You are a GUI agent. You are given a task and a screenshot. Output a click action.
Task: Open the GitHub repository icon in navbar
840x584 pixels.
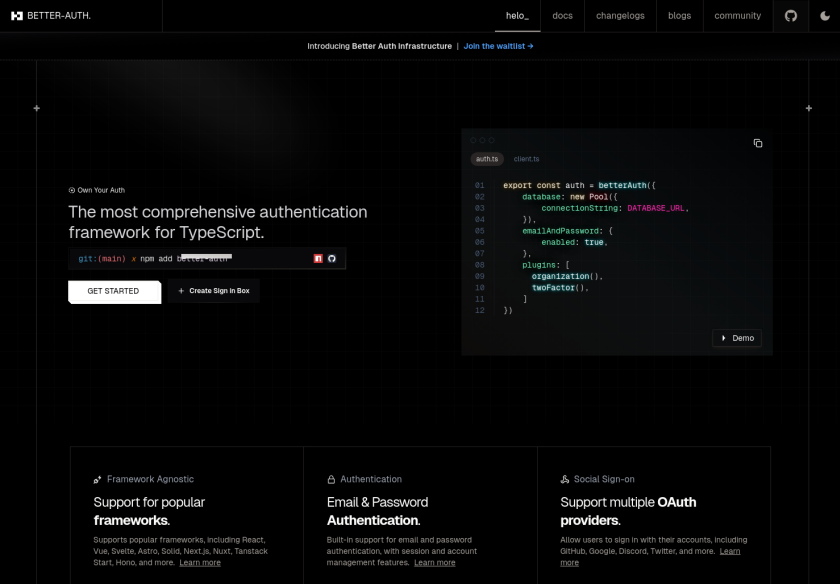[791, 16]
